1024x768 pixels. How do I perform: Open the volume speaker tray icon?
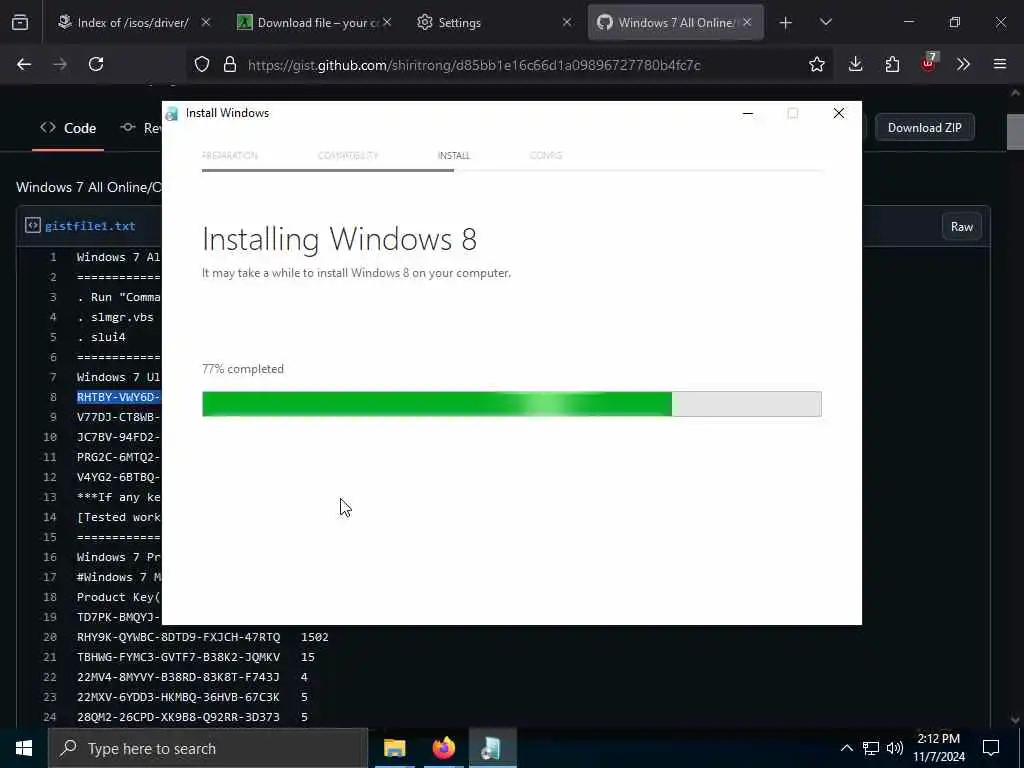pos(895,748)
